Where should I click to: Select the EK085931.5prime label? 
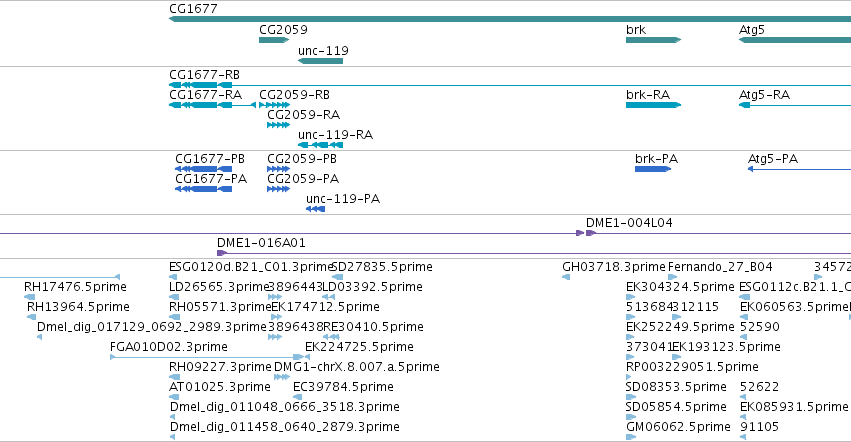(x=794, y=407)
